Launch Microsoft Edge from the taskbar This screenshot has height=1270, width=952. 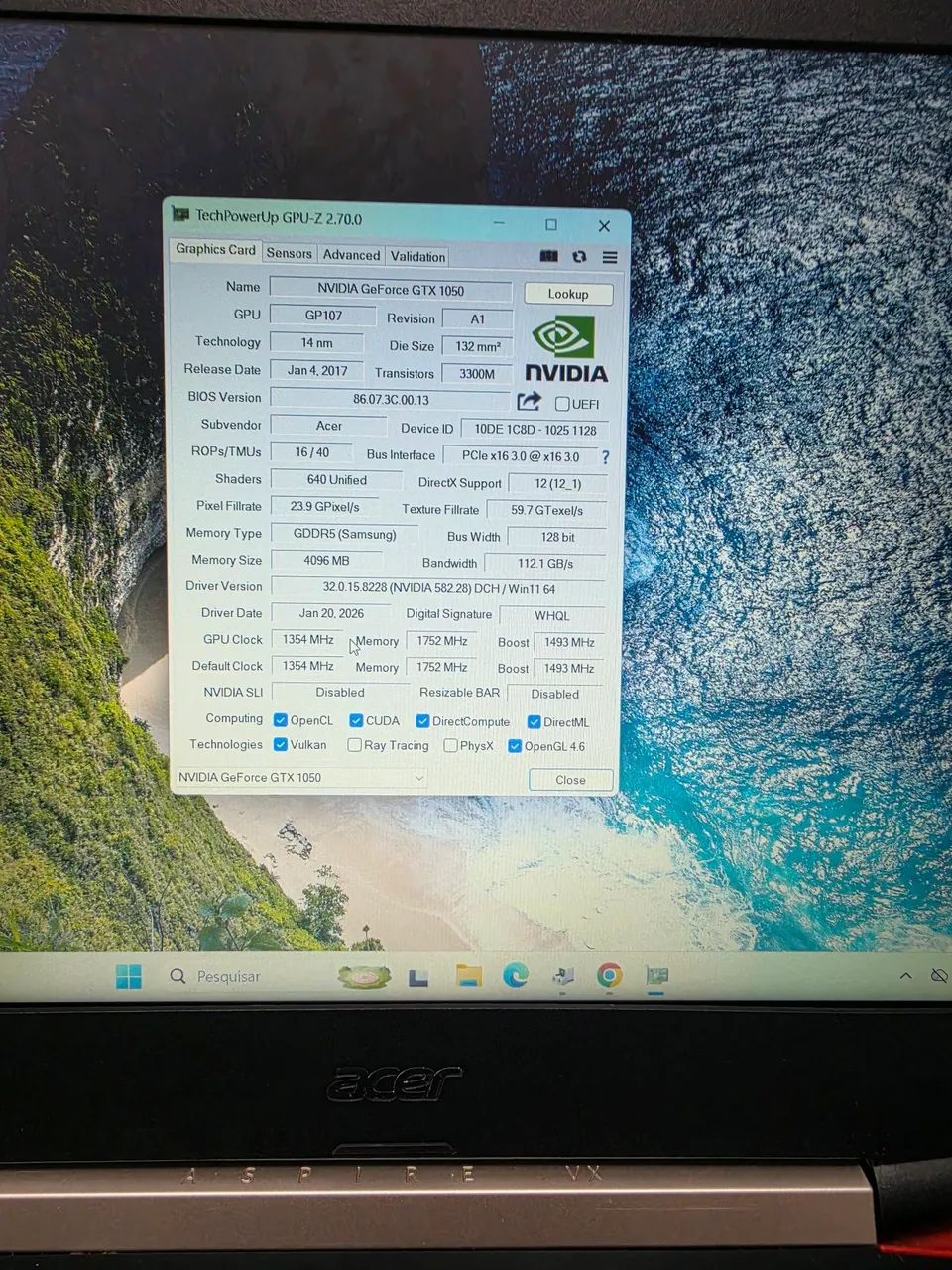[x=515, y=976]
